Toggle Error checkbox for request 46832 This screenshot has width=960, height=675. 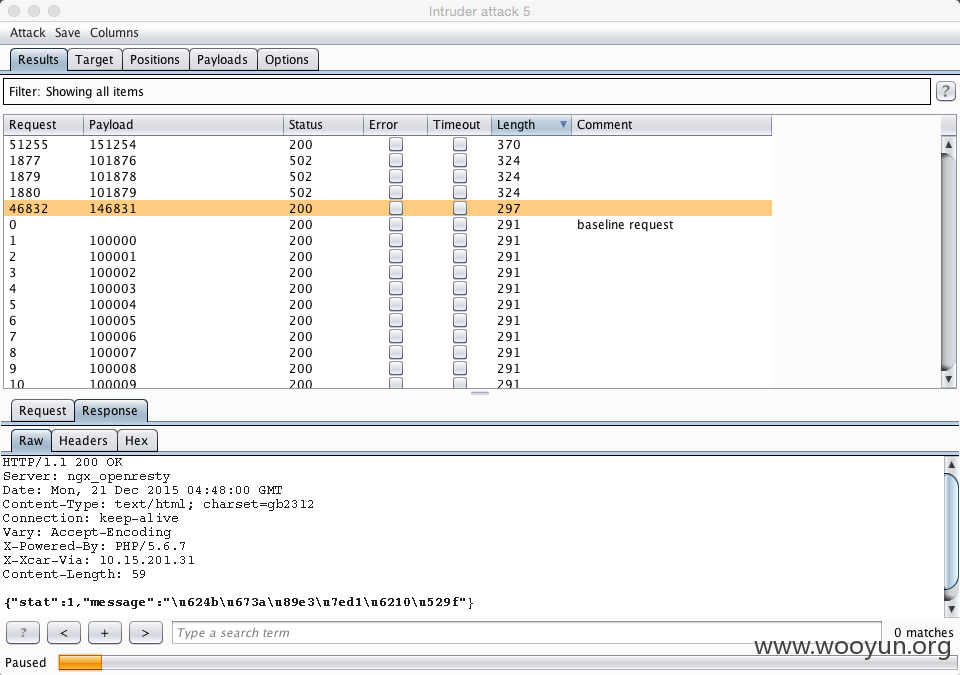click(396, 208)
